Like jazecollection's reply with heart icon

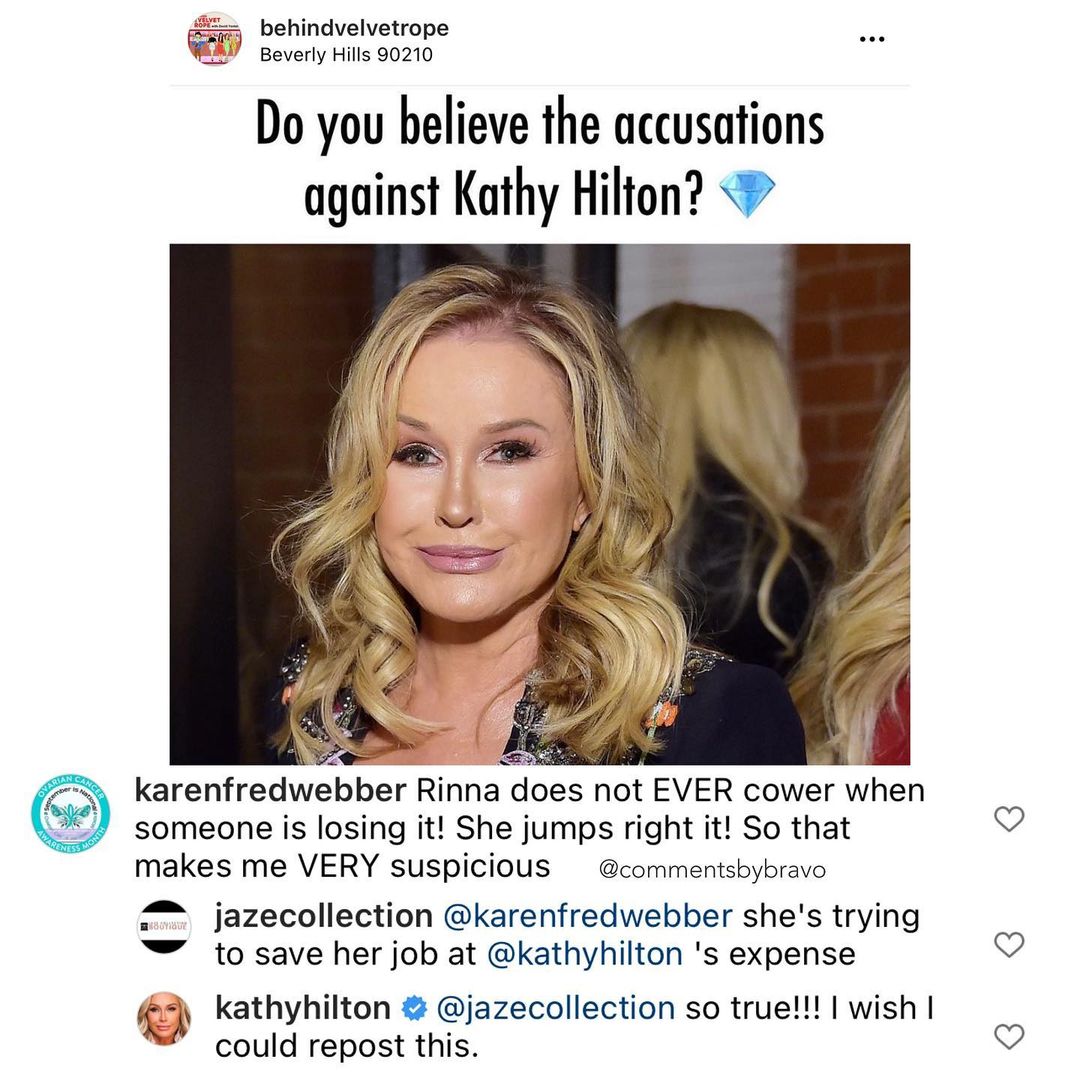pyautogui.click(x=1009, y=944)
